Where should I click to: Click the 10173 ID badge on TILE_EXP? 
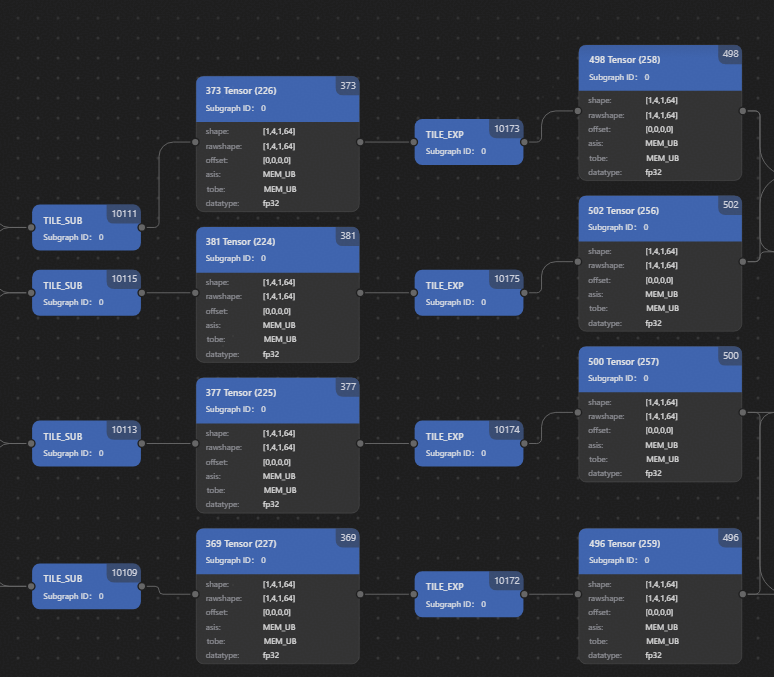point(507,128)
